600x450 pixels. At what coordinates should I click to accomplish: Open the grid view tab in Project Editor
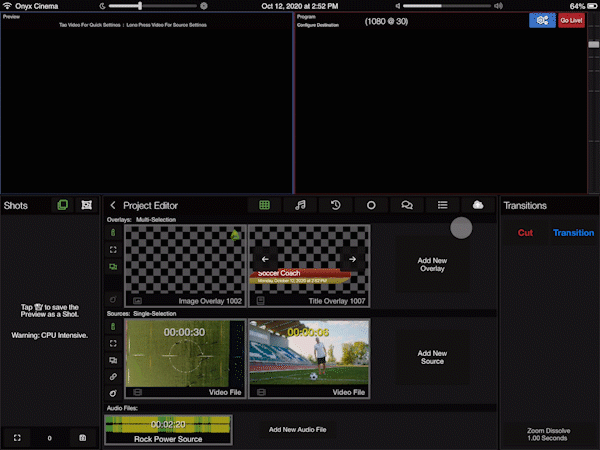click(x=264, y=205)
